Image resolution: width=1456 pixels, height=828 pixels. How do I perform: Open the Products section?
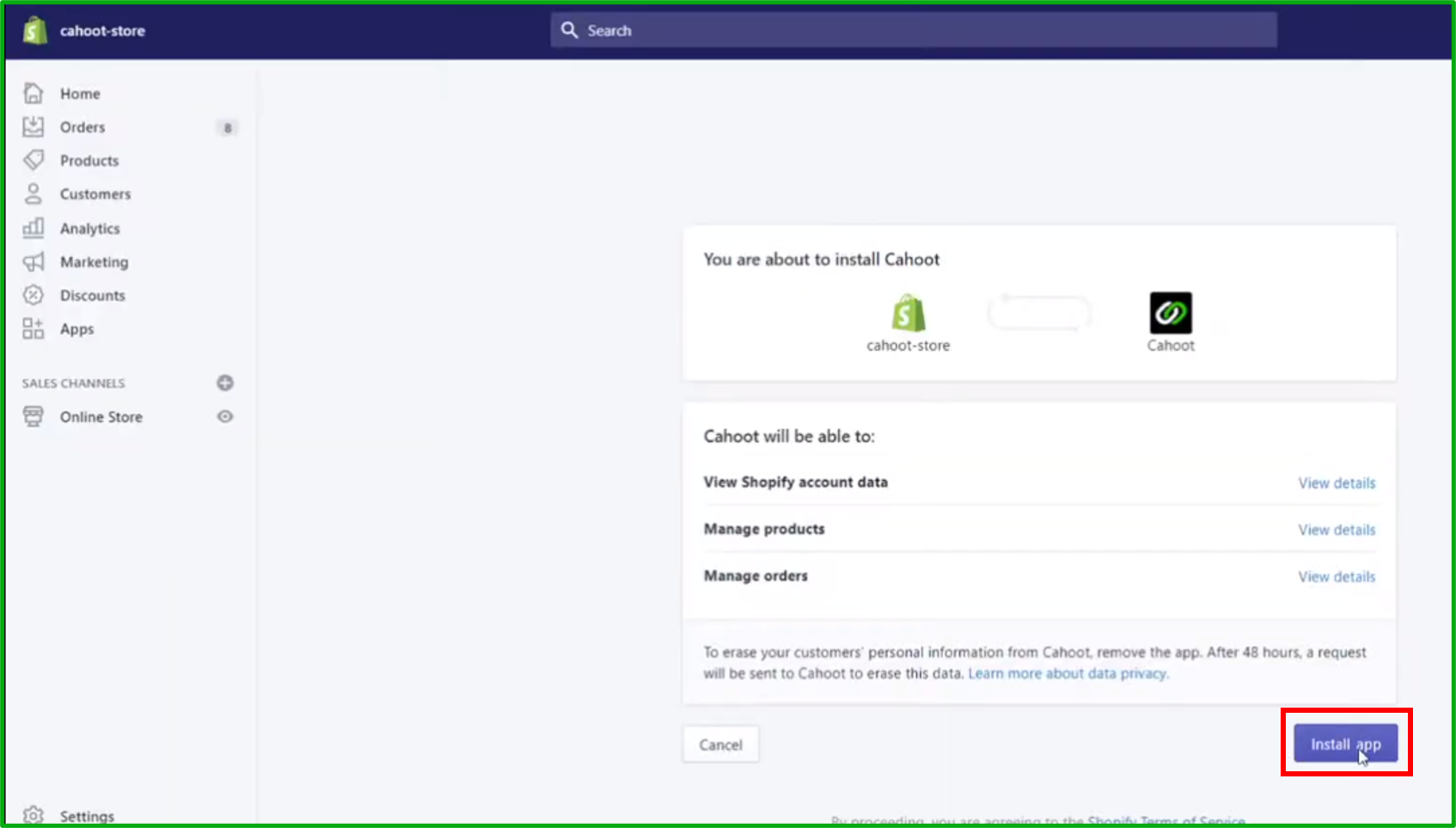click(x=89, y=161)
